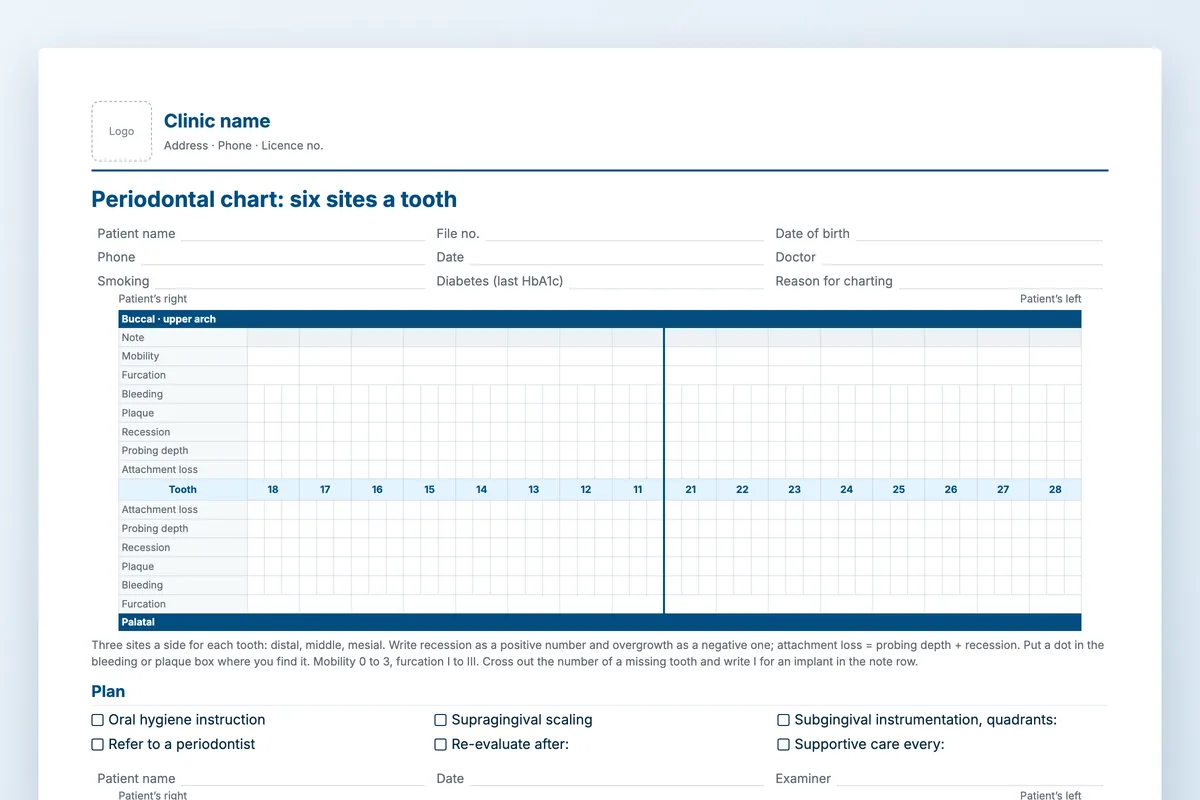Click the Patient's right label above chart
The image size is (1200, 800).
click(x=153, y=299)
